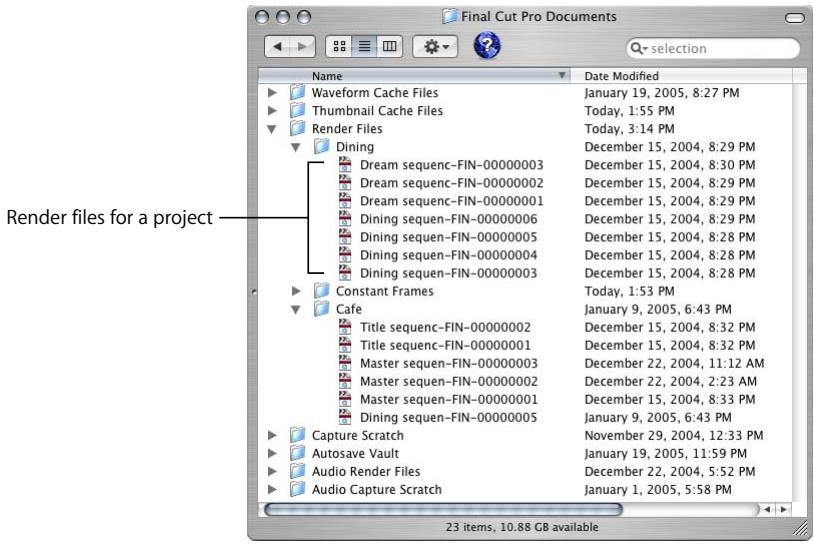Click the Title sequenc-FIN-00000002 file icon
Screen dimensions: 814x545
tap(345, 327)
